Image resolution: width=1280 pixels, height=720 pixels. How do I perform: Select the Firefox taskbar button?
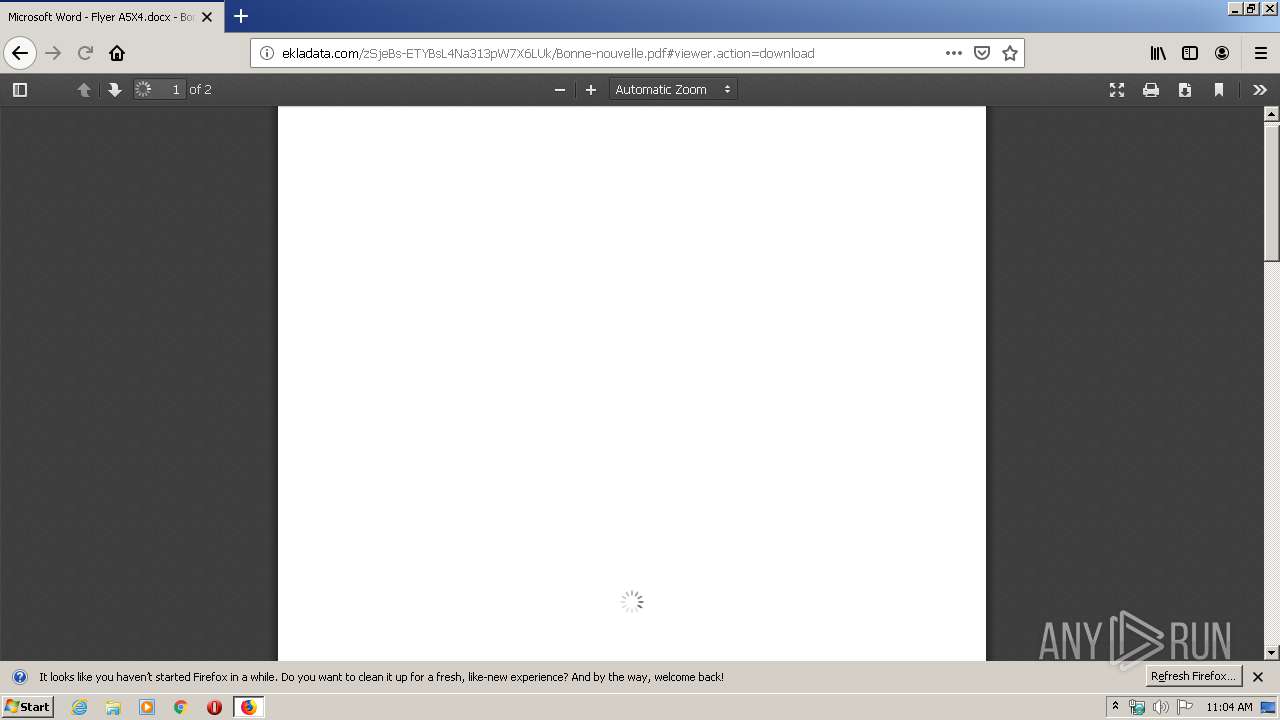(248, 707)
